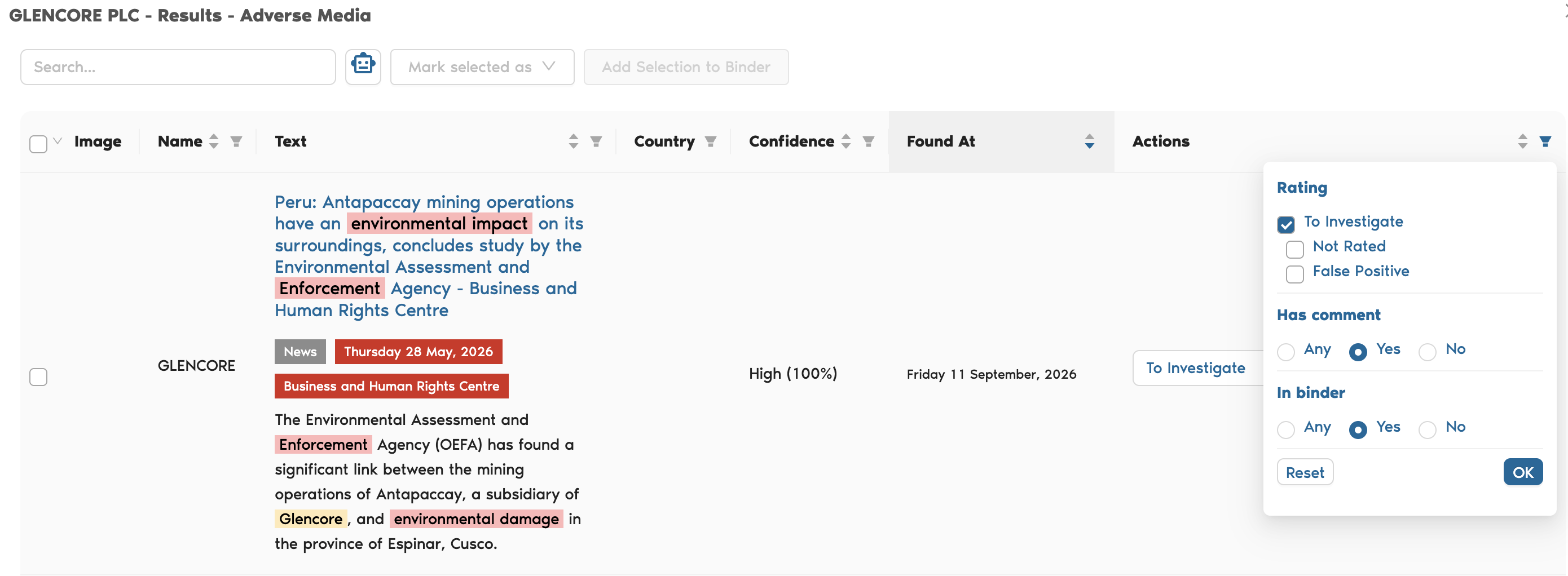
Task: Click the robot AI assistant icon
Action: pos(363,67)
